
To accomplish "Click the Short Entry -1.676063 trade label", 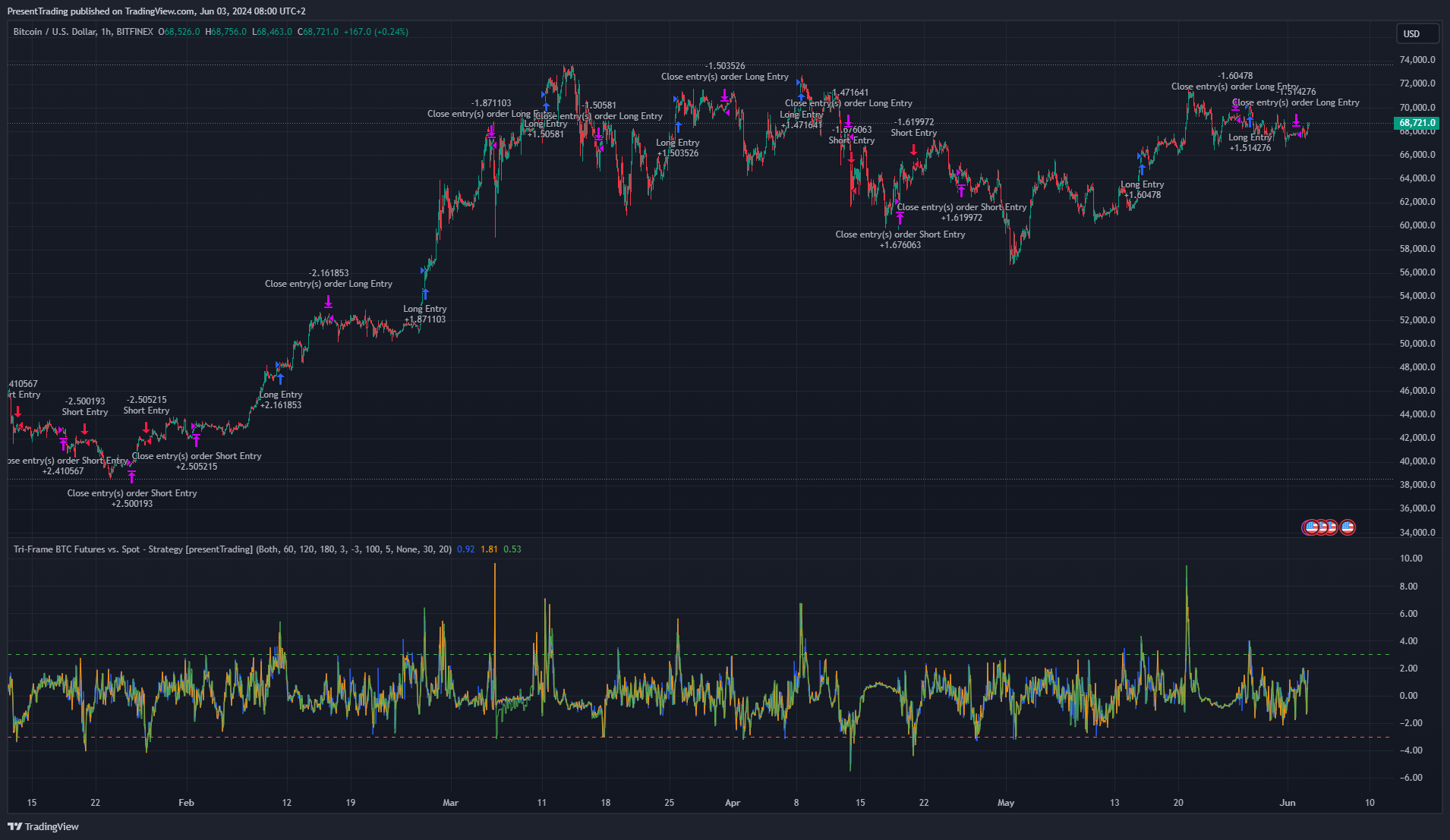I will tap(852, 135).
